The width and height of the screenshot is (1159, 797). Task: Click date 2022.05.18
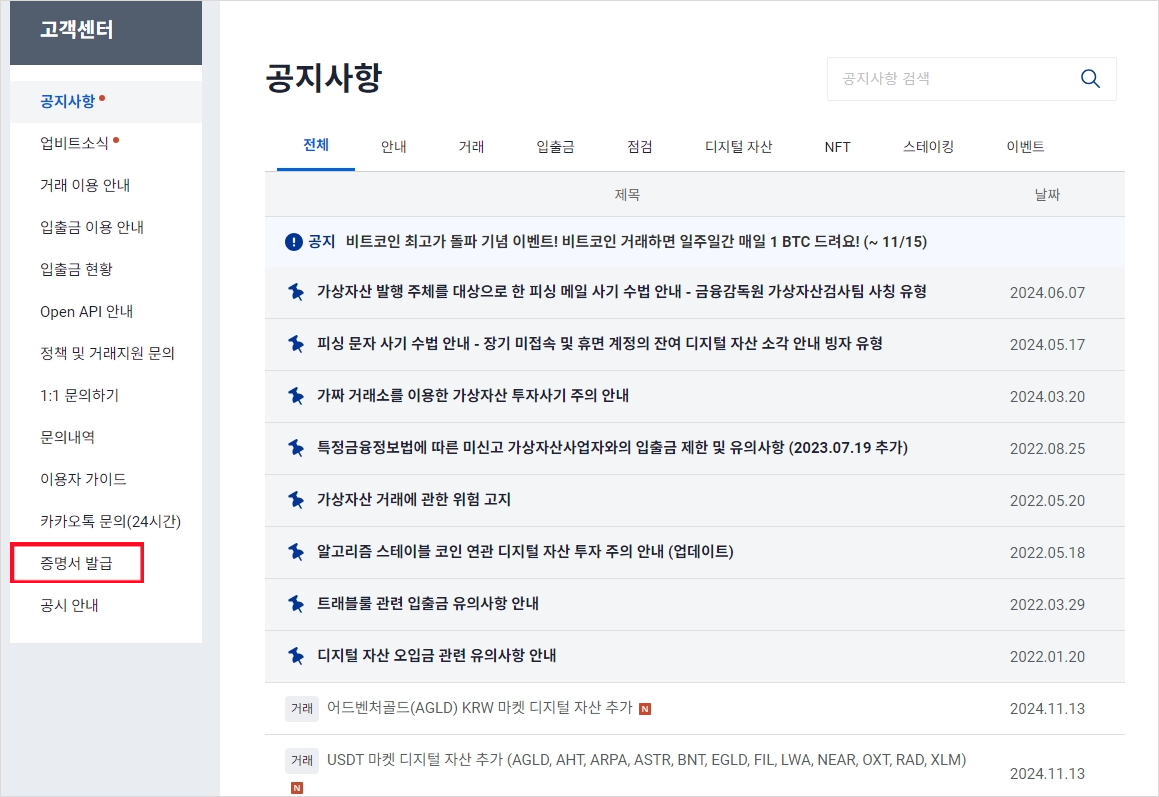1047,552
